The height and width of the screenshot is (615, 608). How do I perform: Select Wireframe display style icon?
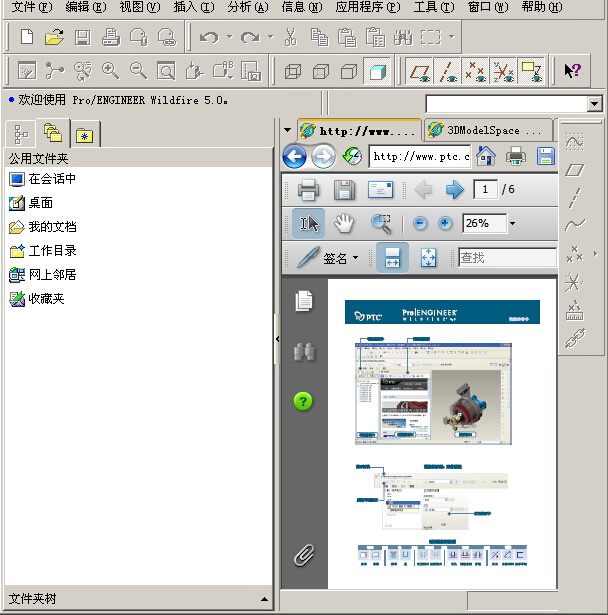click(293, 71)
